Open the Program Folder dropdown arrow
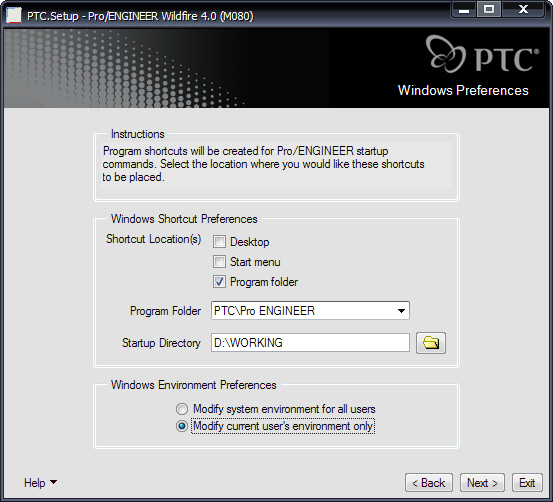Viewport: 553px width, 502px height. coord(401,311)
